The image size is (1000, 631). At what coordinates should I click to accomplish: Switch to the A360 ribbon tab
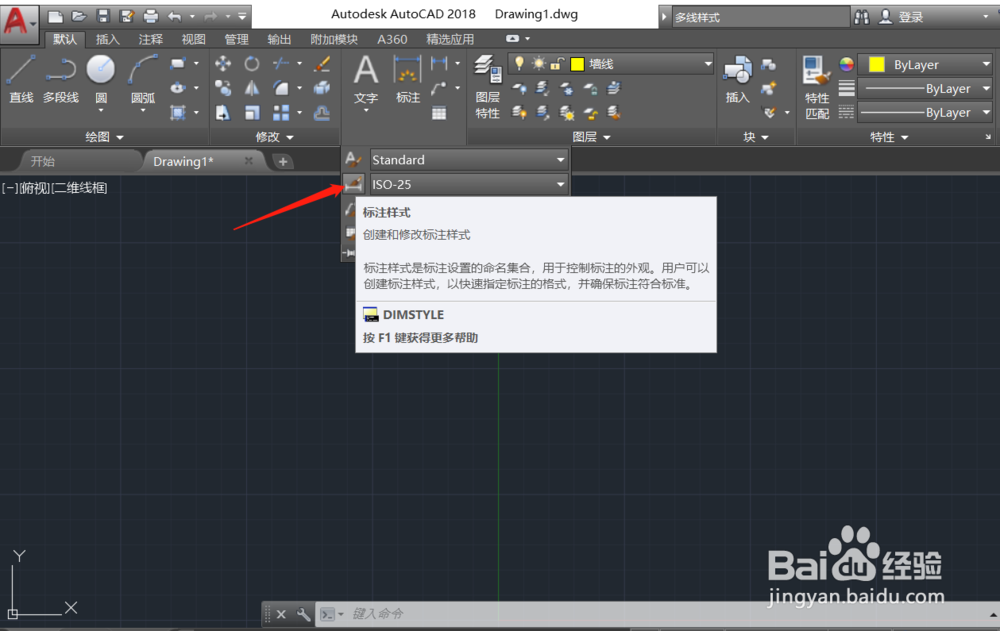(392, 40)
